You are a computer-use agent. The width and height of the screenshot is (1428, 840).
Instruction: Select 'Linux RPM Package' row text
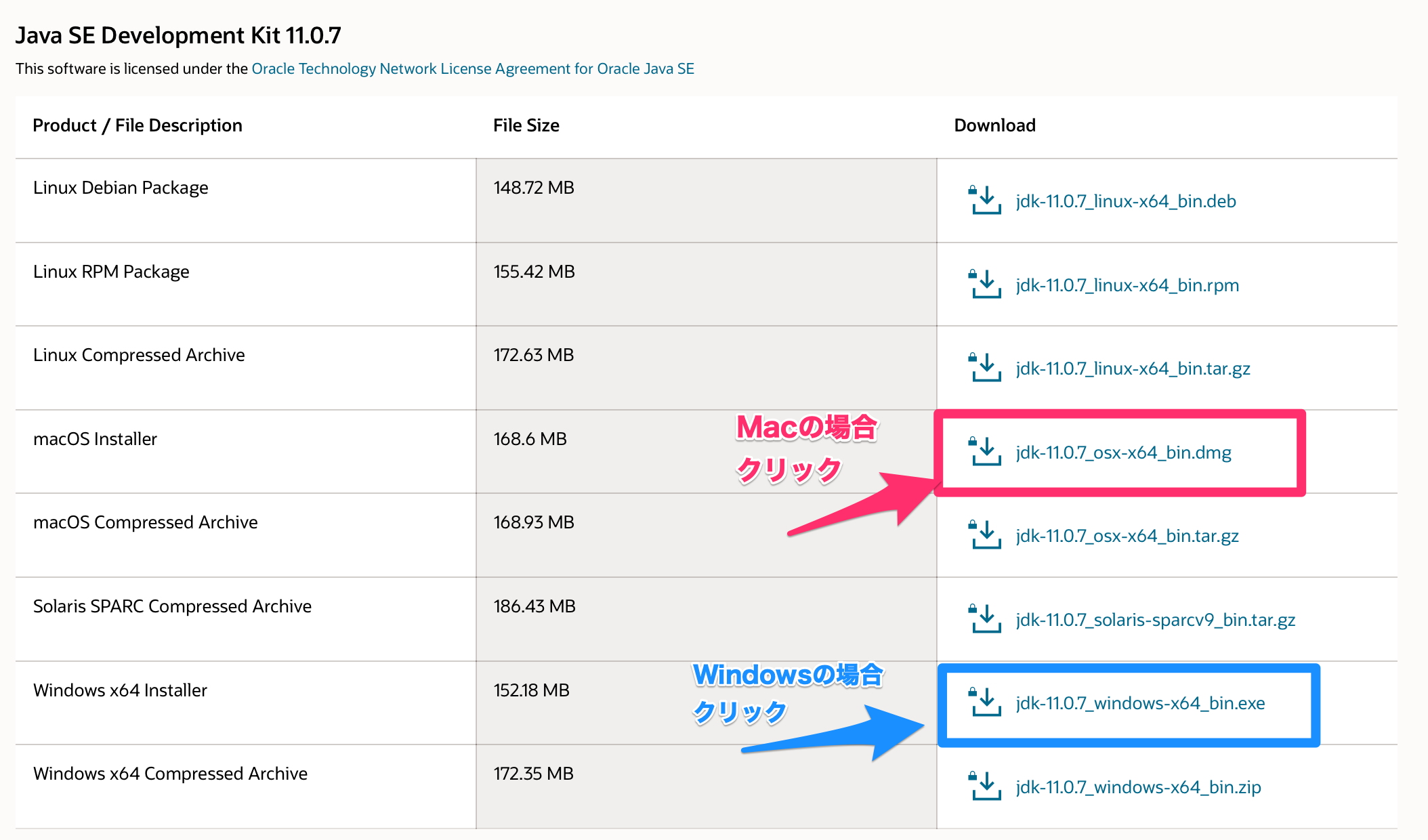click(111, 272)
